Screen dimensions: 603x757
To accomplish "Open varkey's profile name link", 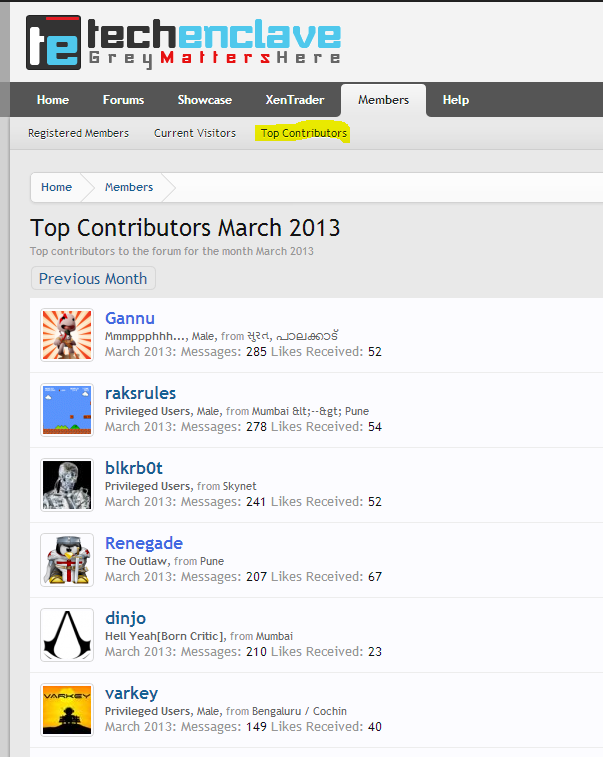I will [131, 693].
